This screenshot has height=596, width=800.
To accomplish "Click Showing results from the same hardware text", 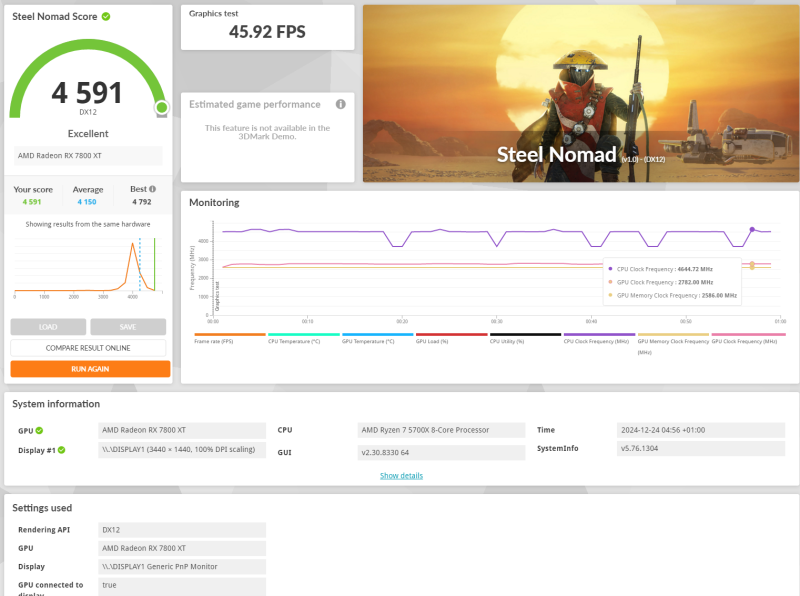I will [x=88, y=224].
